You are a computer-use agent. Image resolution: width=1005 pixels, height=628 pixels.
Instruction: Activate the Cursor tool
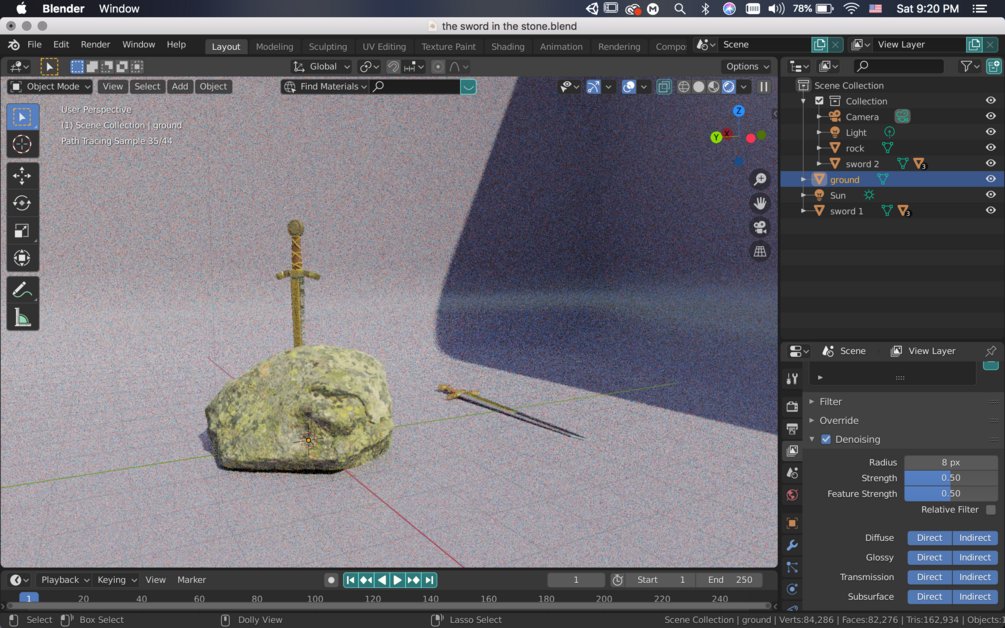(x=22, y=144)
